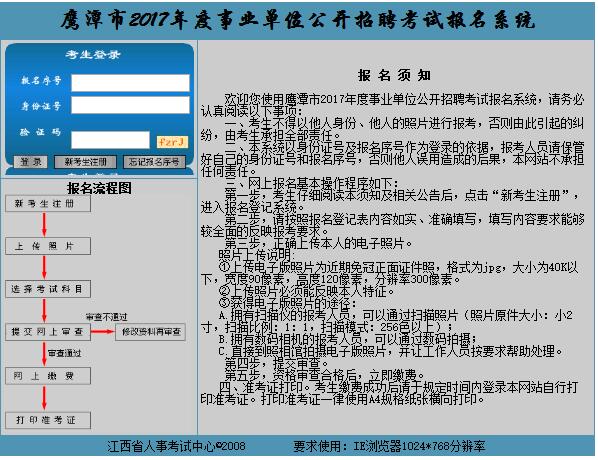
Task: Click the 登录 button
Action: point(31,162)
